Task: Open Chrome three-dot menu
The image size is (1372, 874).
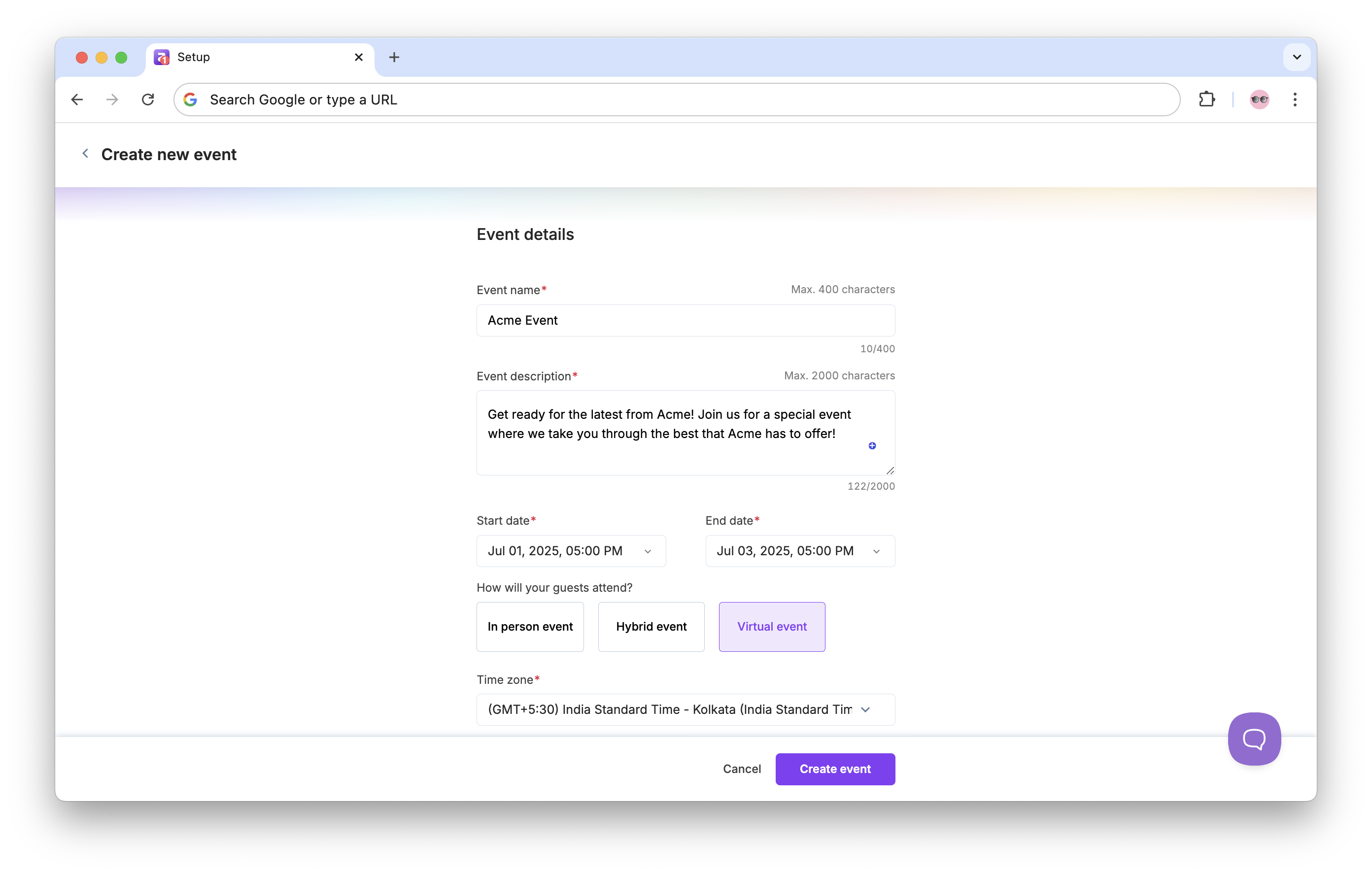Action: point(1295,100)
